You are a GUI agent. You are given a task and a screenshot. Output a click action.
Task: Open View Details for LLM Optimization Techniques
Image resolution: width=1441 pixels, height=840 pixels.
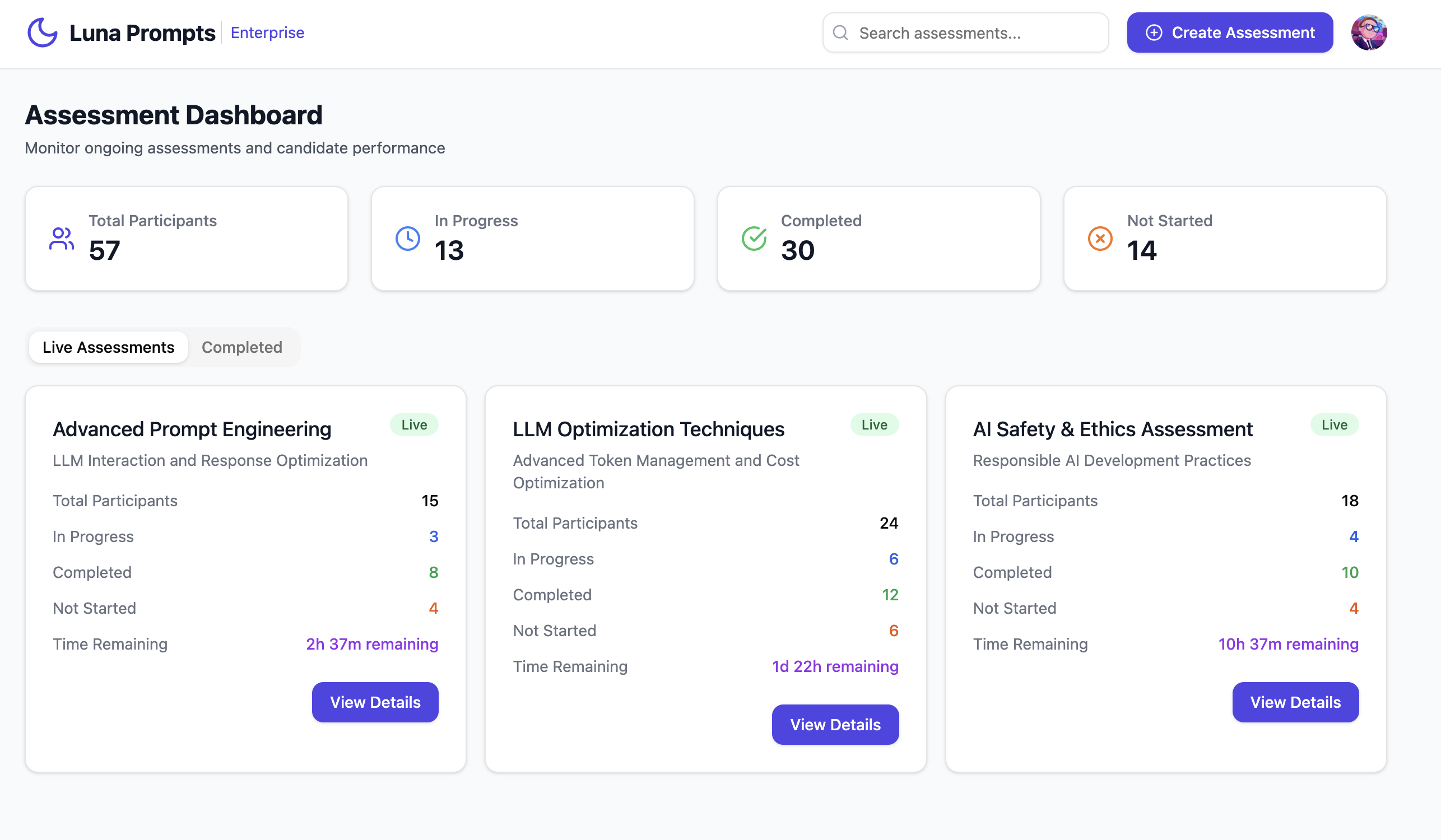coord(835,725)
